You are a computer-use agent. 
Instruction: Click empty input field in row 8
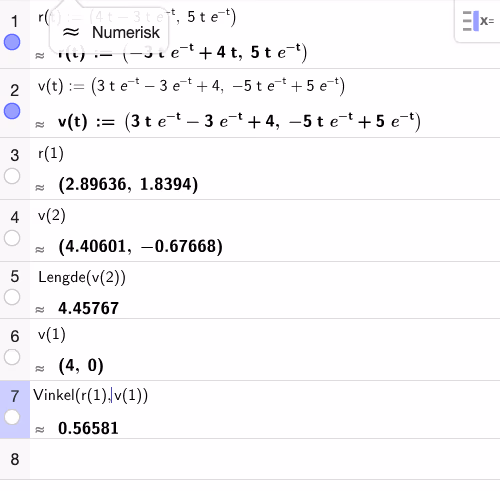[265, 459]
